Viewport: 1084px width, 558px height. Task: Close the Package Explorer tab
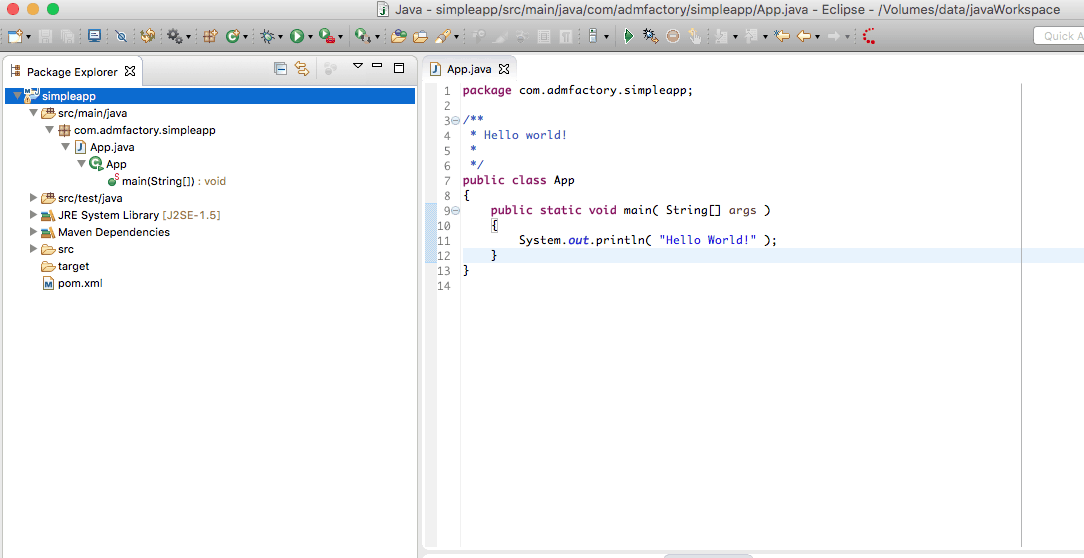(x=129, y=71)
